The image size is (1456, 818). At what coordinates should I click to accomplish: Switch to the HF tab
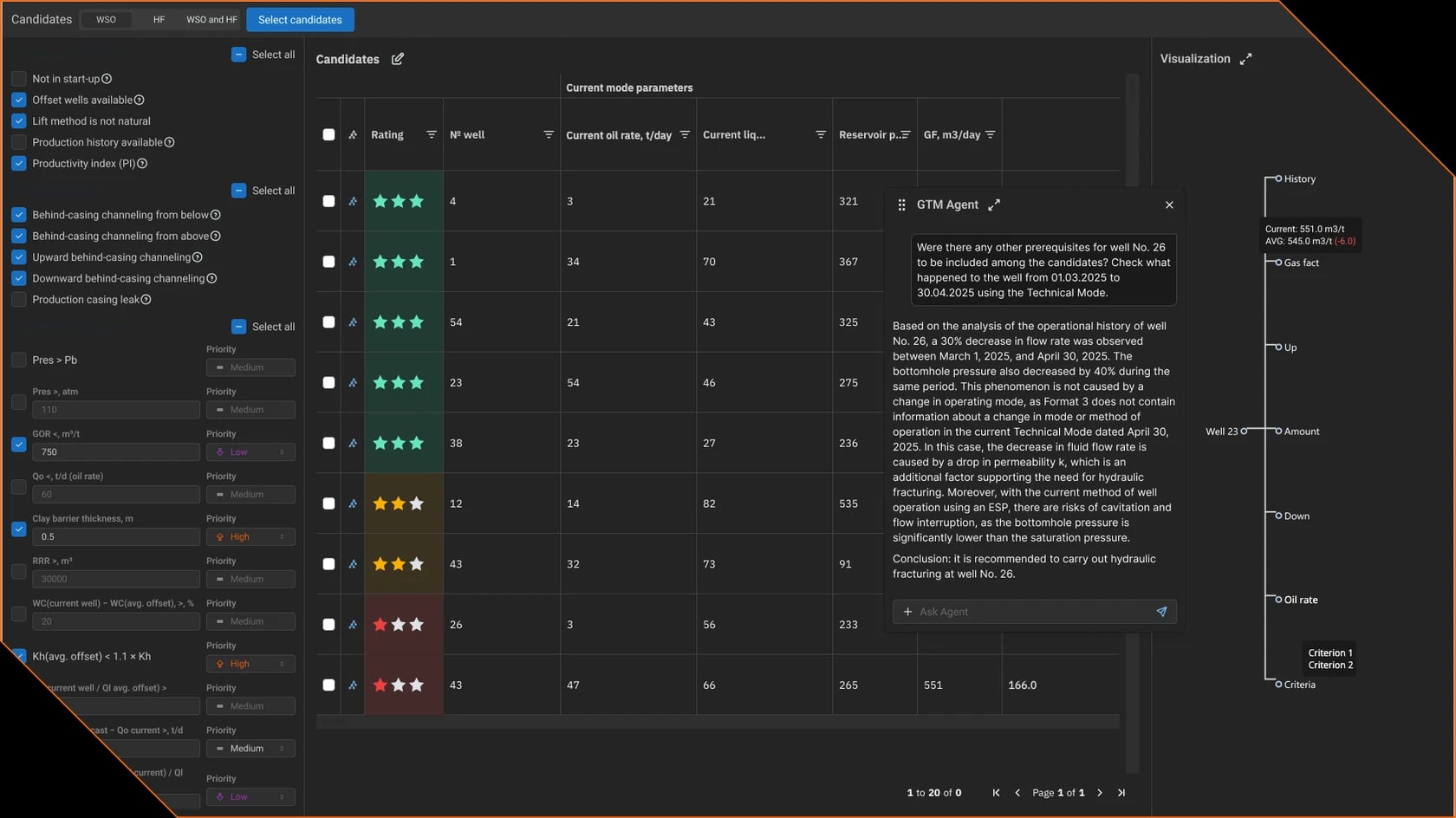pos(159,19)
